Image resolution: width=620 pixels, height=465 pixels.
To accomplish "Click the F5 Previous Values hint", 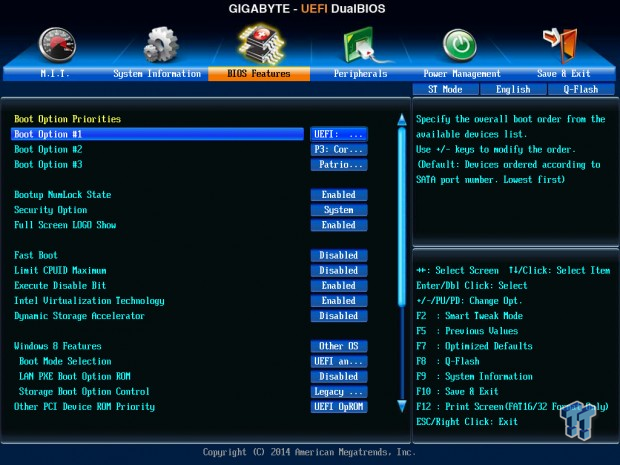I will point(467,331).
